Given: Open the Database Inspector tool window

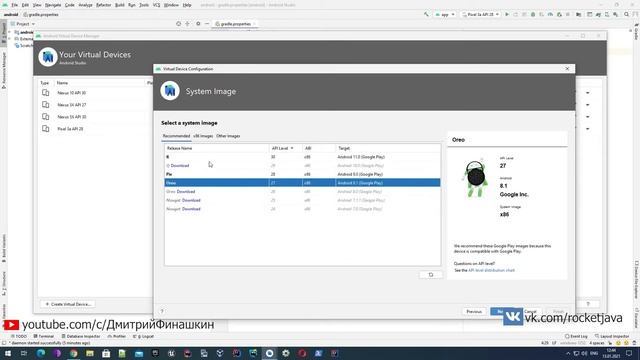Looking at the screenshot, I should (x=81, y=336).
